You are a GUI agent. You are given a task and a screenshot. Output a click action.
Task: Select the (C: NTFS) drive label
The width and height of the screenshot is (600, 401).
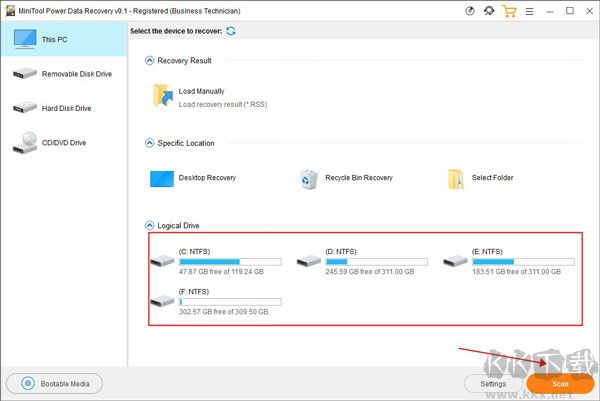coord(194,252)
